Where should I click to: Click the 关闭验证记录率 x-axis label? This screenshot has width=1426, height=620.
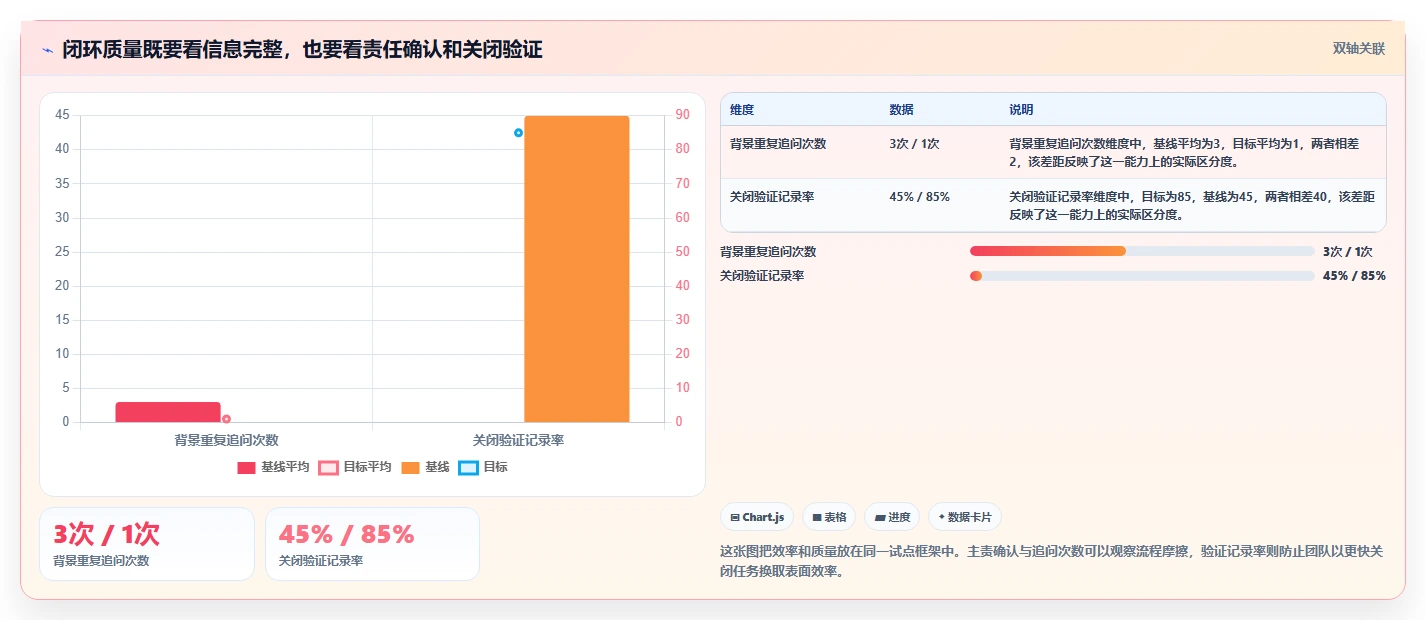coord(518,440)
